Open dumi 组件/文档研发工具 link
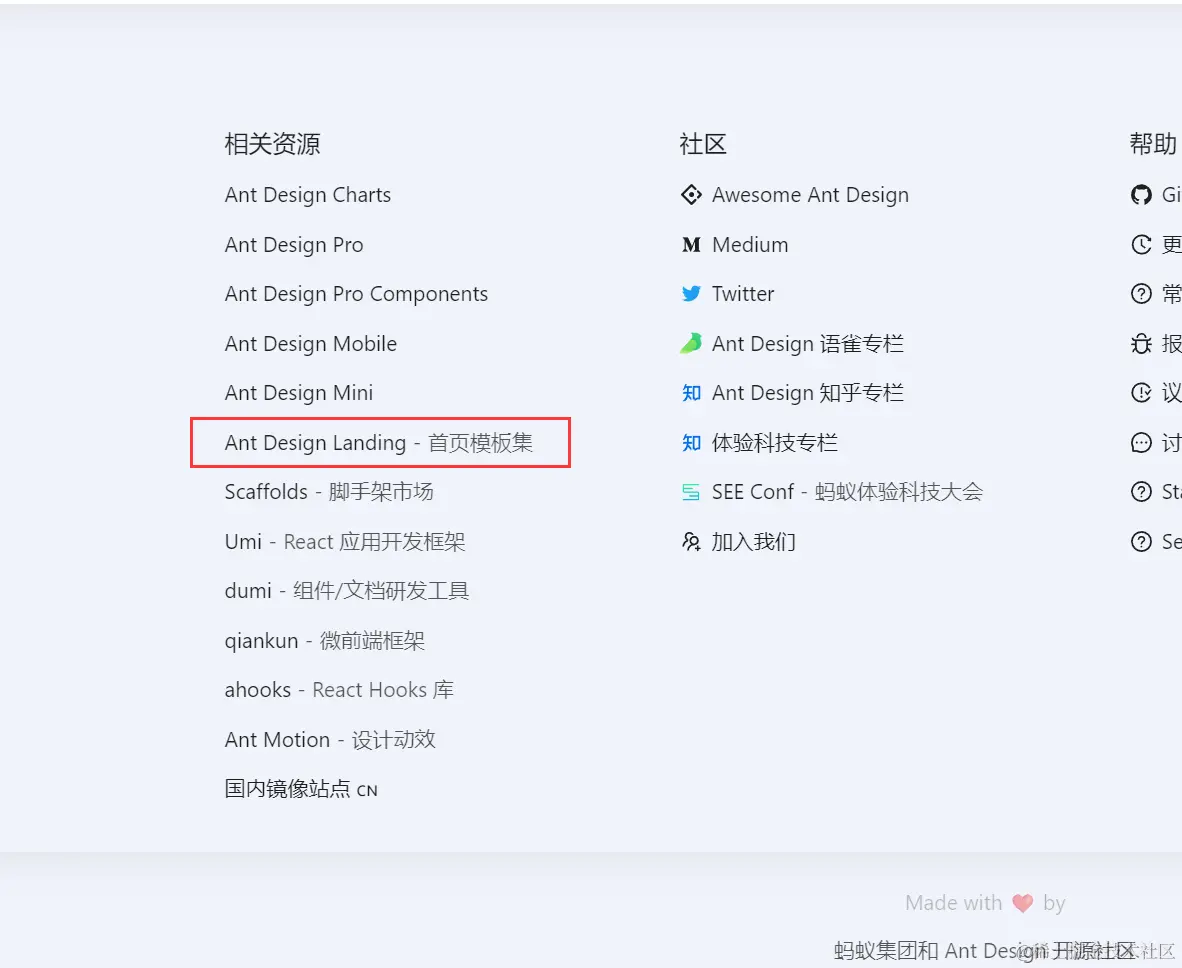The height and width of the screenshot is (968, 1182). (x=347, y=591)
